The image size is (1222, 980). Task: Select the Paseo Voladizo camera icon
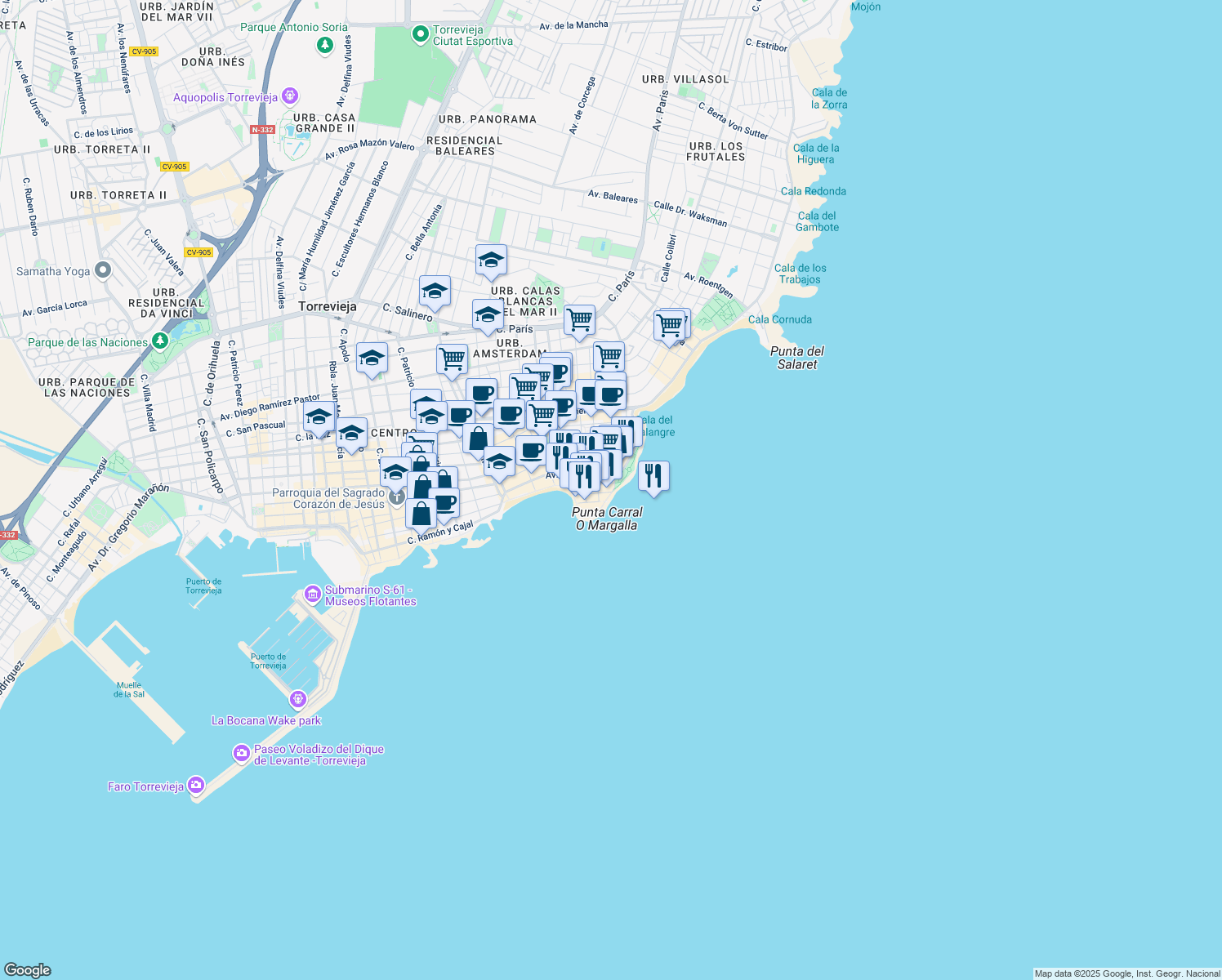[241, 753]
